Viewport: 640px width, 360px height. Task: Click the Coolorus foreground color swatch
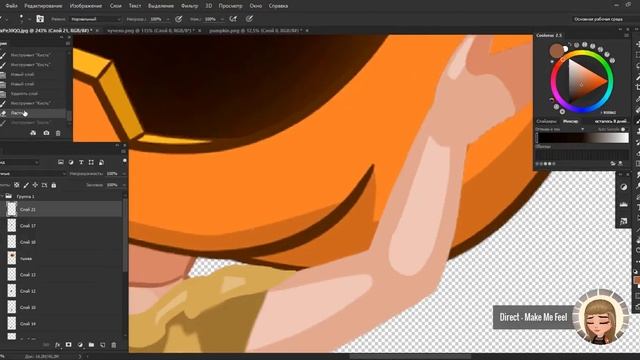(556, 51)
